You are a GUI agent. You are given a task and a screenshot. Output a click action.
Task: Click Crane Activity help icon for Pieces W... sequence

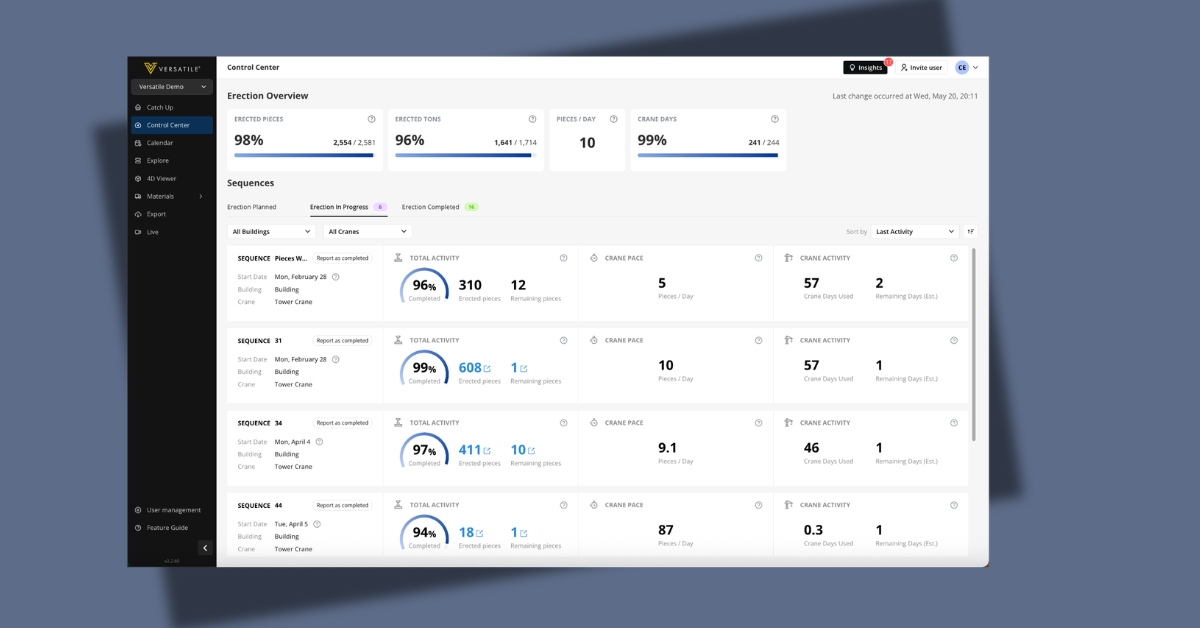click(x=953, y=258)
